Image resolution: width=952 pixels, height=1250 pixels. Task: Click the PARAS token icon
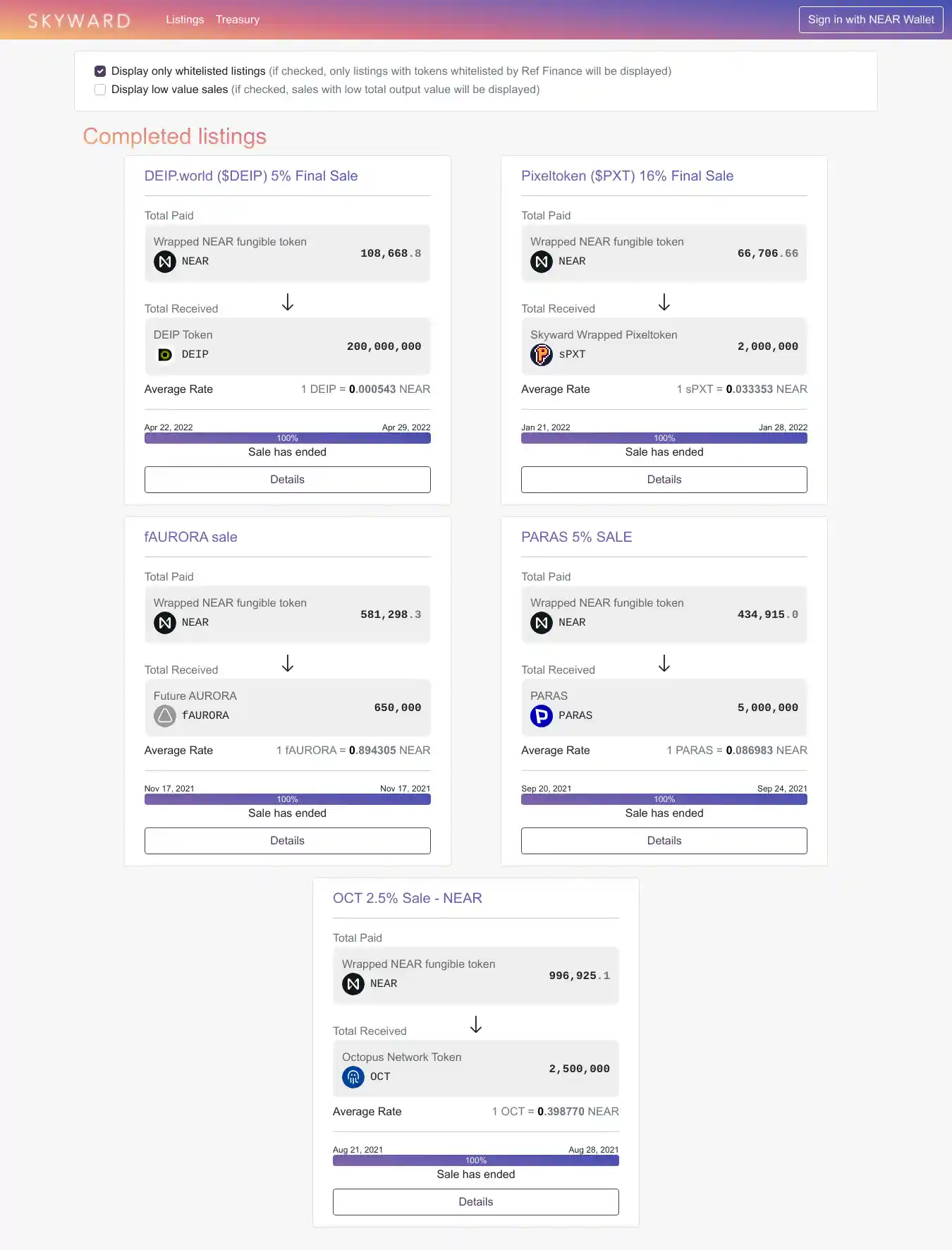(542, 716)
